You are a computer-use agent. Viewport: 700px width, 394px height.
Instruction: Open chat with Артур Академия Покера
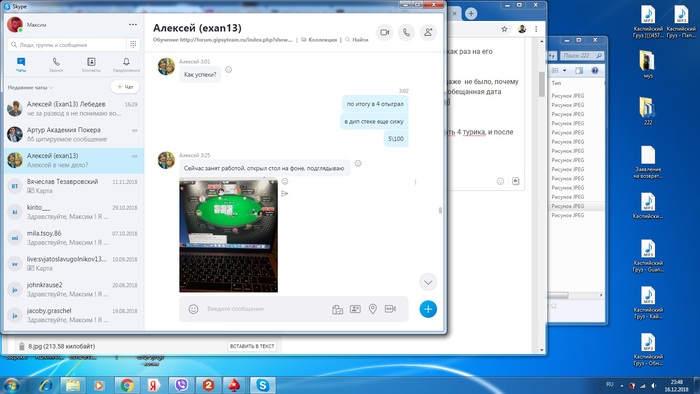click(74, 134)
